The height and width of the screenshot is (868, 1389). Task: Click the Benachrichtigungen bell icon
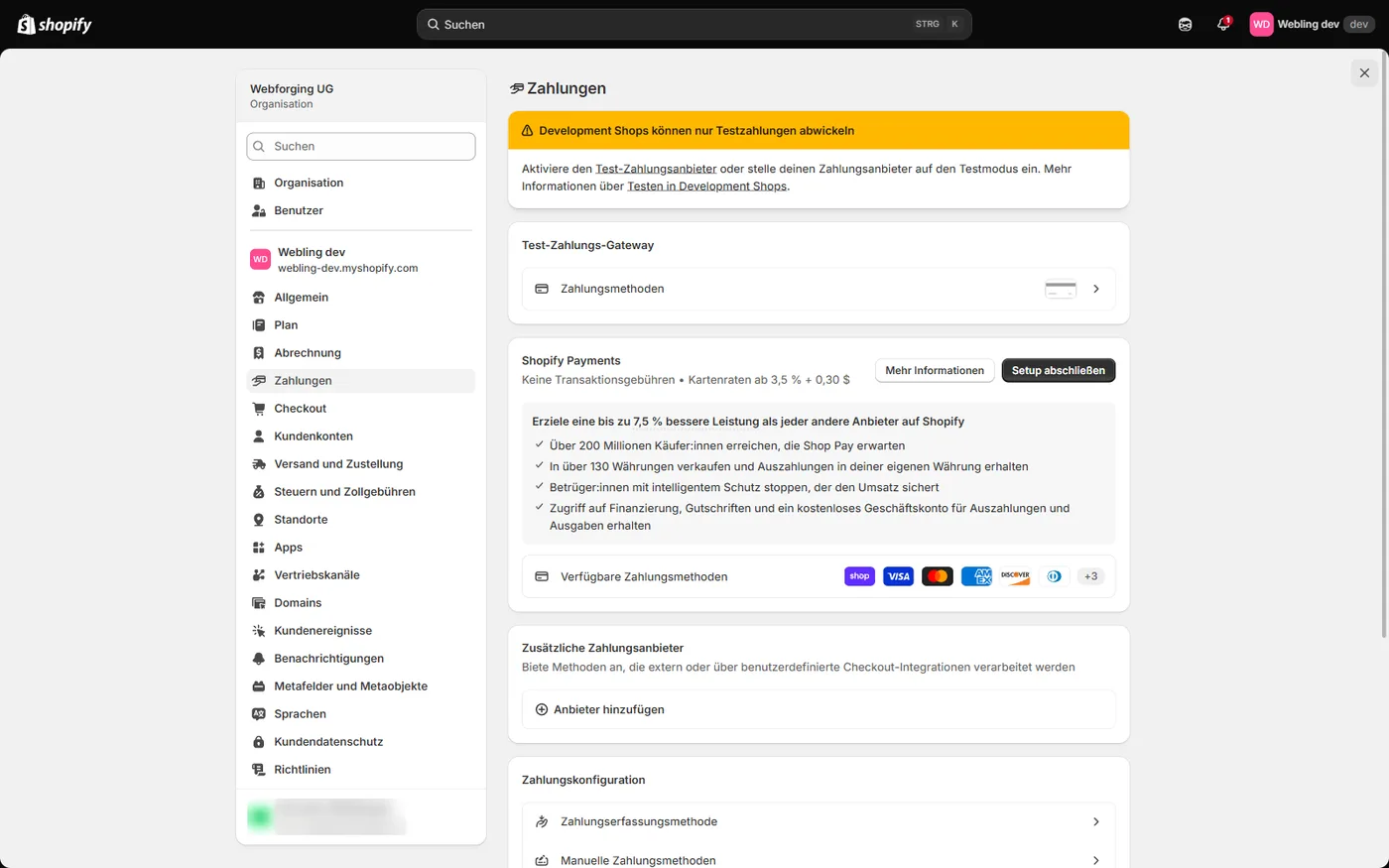point(259,659)
